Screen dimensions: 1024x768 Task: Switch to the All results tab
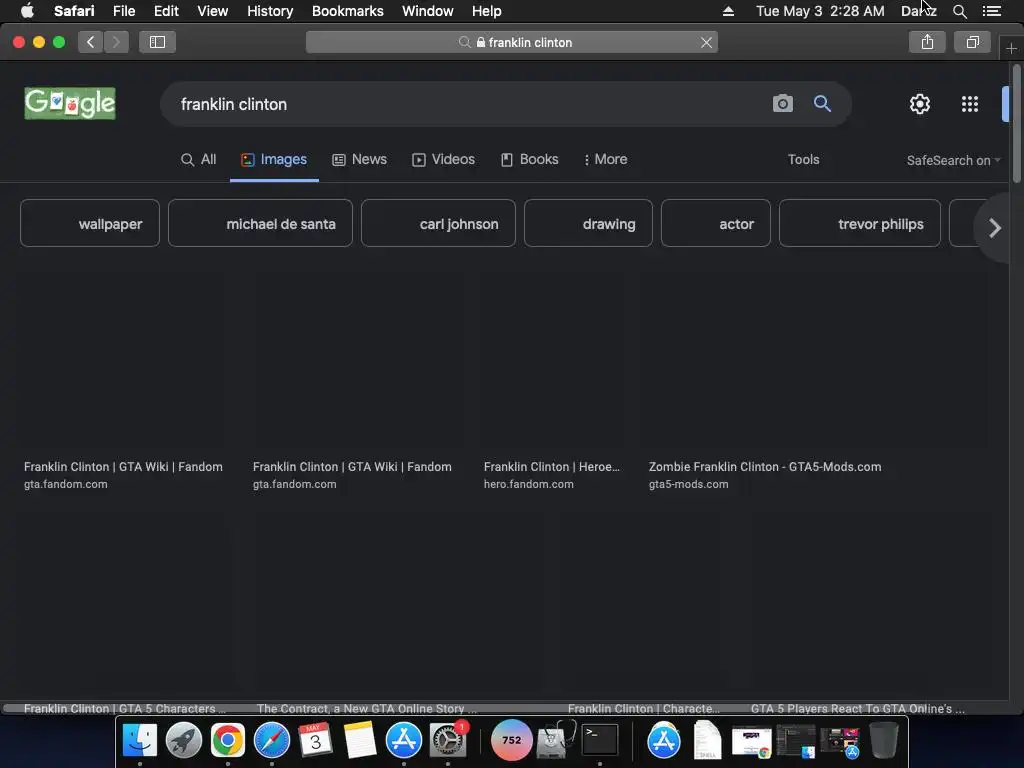tap(199, 159)
